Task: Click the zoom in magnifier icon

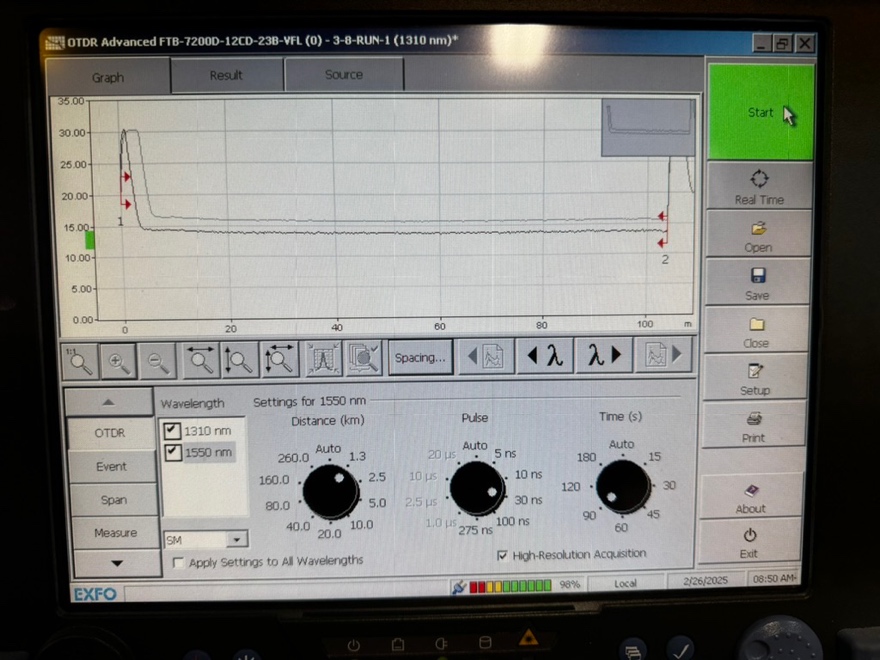Action: point(119,360)
